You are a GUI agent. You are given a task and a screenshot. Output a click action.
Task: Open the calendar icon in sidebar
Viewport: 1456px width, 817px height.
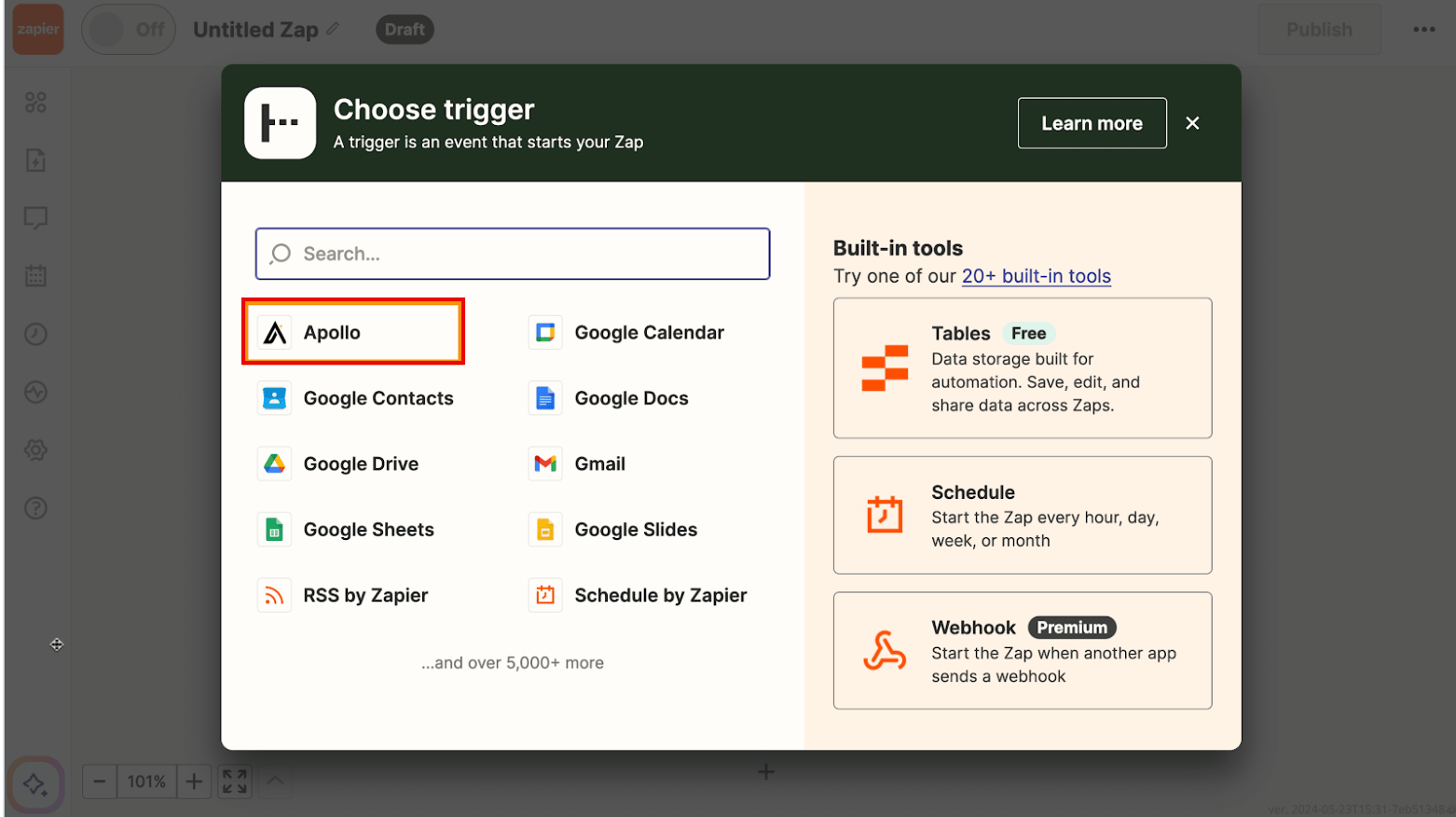[x=35, y=276]
